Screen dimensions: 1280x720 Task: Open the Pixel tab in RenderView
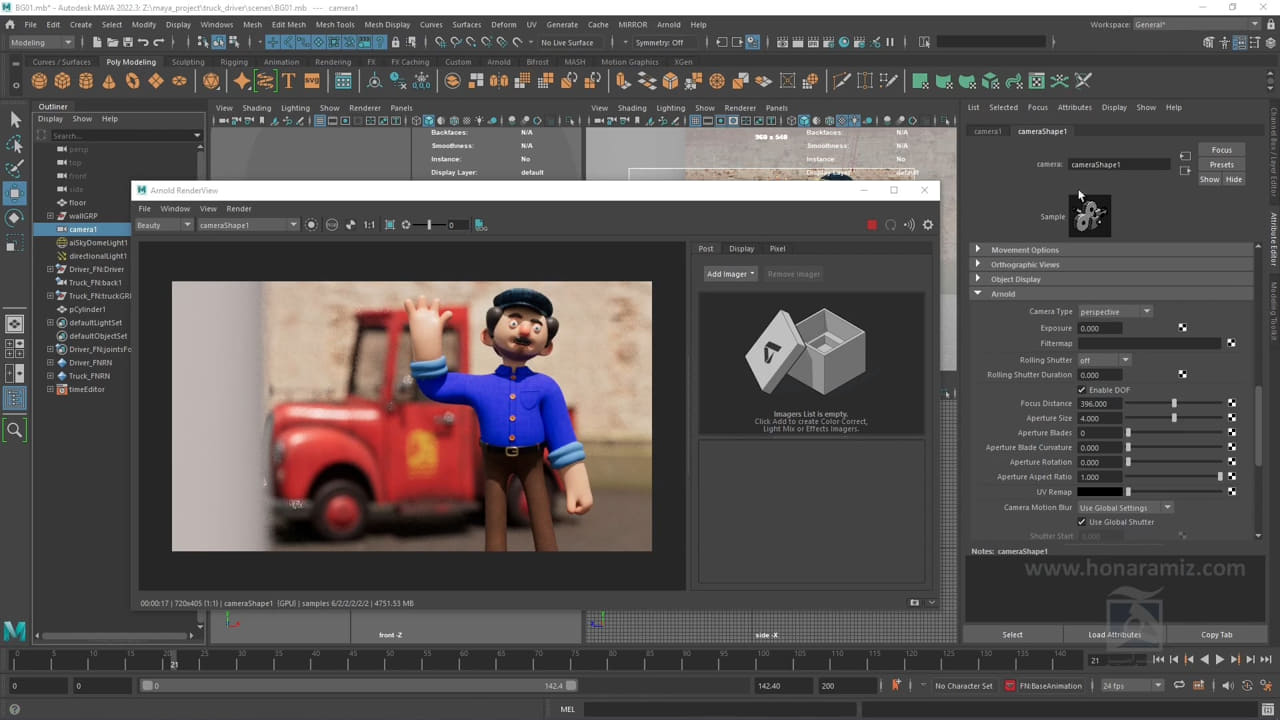click(777, 249)
